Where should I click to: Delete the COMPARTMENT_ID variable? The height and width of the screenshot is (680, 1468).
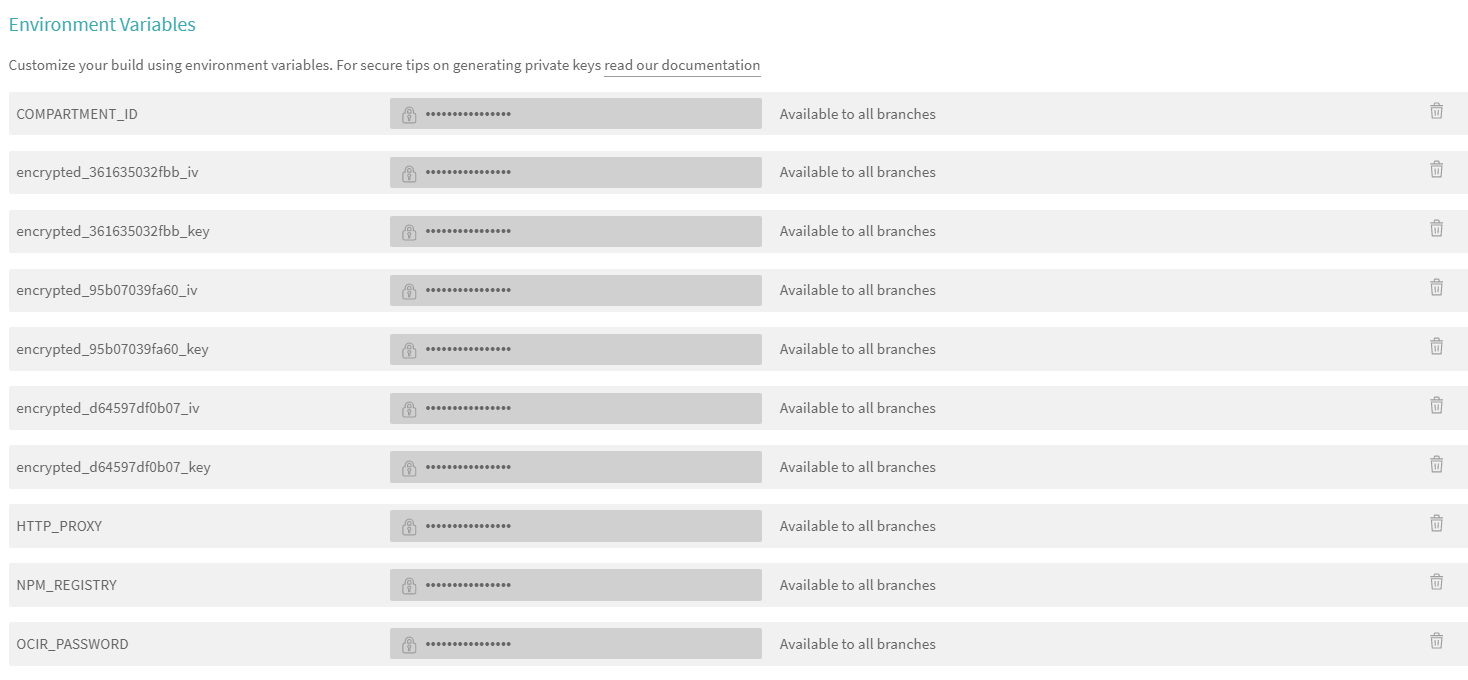point(1436,111)
